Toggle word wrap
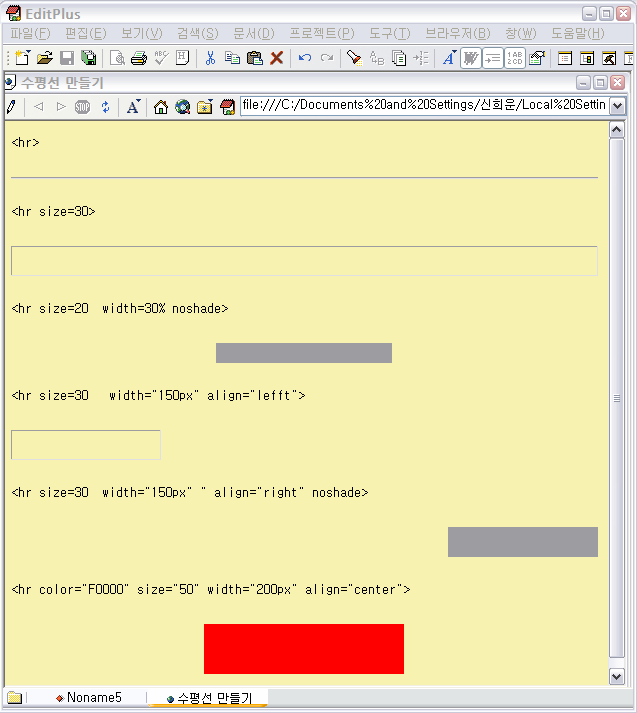Screen dimensions: 637x713 click(471, 58)
